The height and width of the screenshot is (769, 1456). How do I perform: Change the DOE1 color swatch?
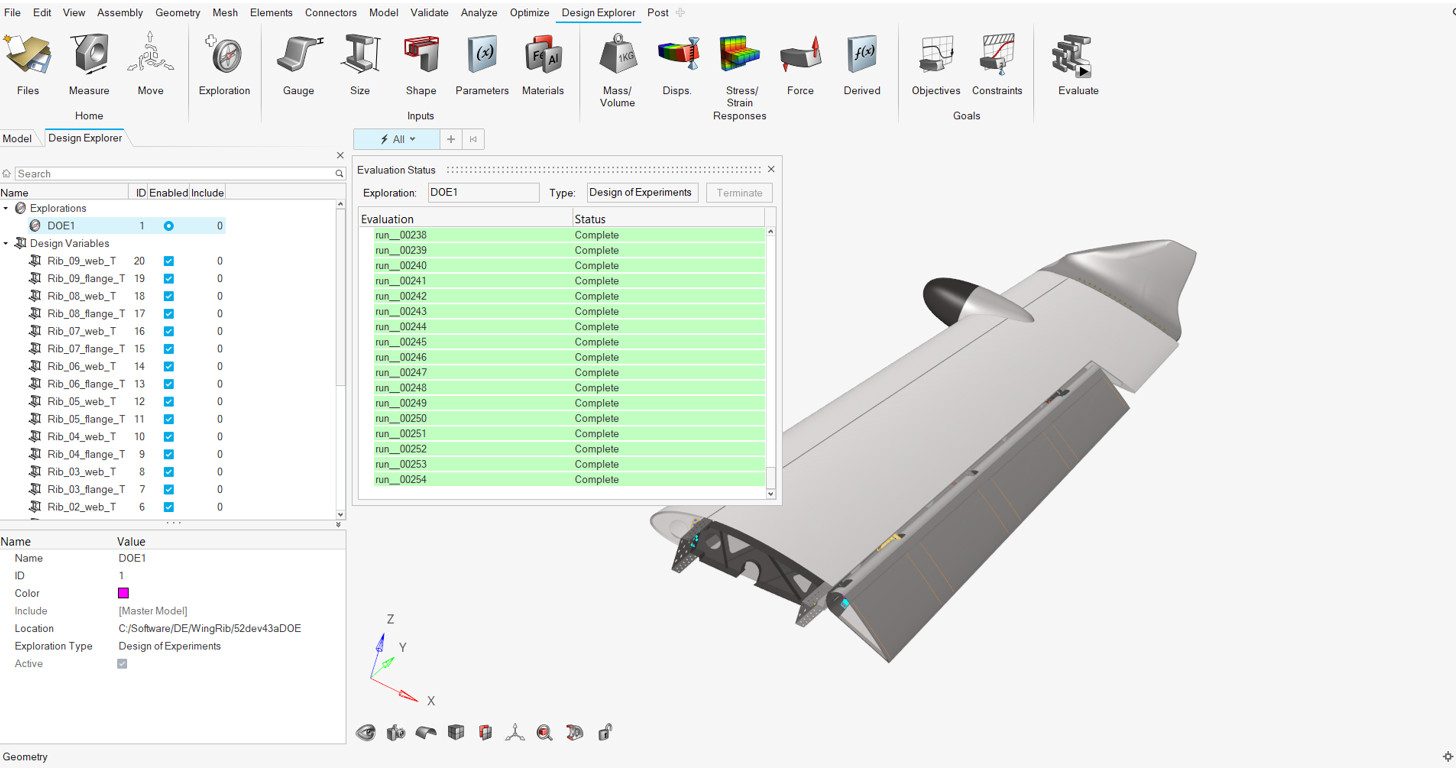(122, 593)
